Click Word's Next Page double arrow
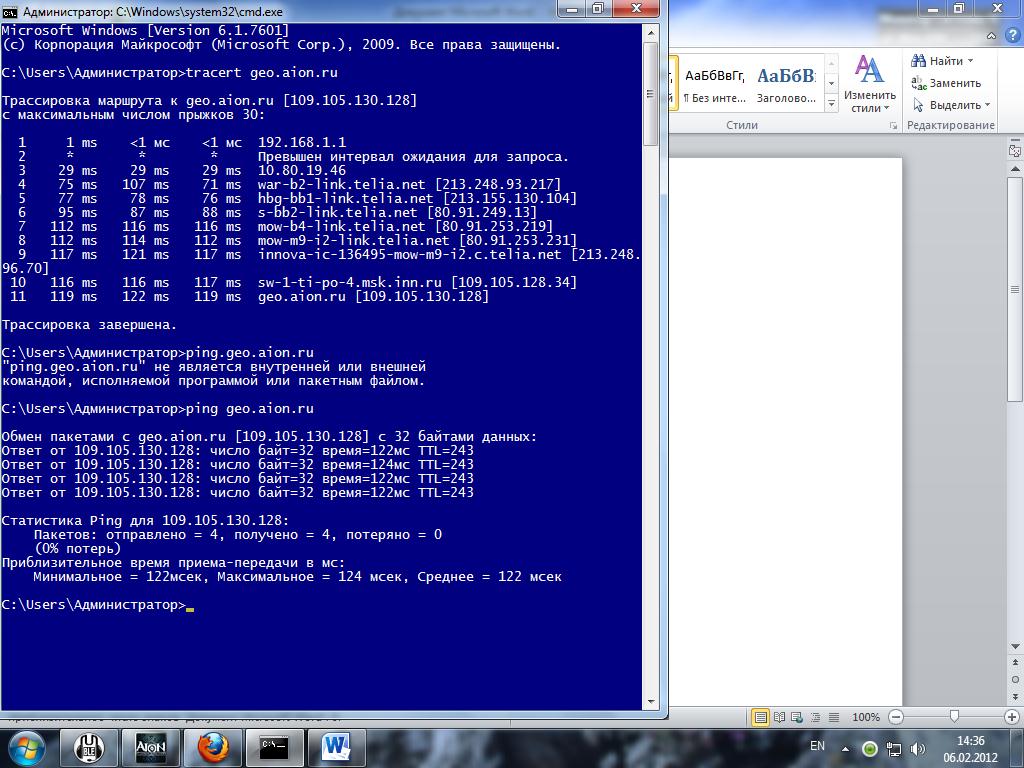The height and width of the screenshot is (768, 1024). (1015, 696)
